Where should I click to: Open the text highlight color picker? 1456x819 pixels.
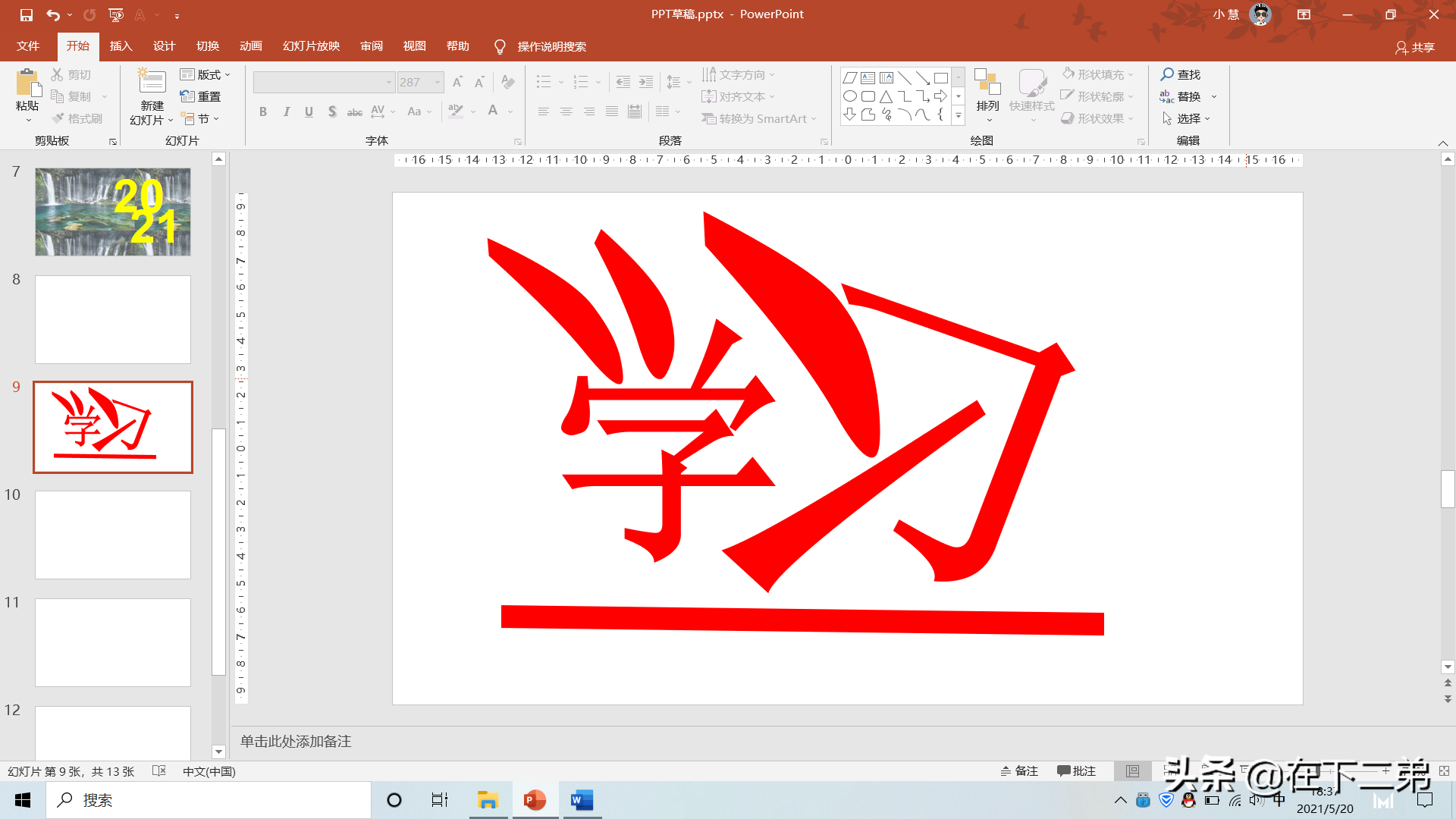[455, 111]
